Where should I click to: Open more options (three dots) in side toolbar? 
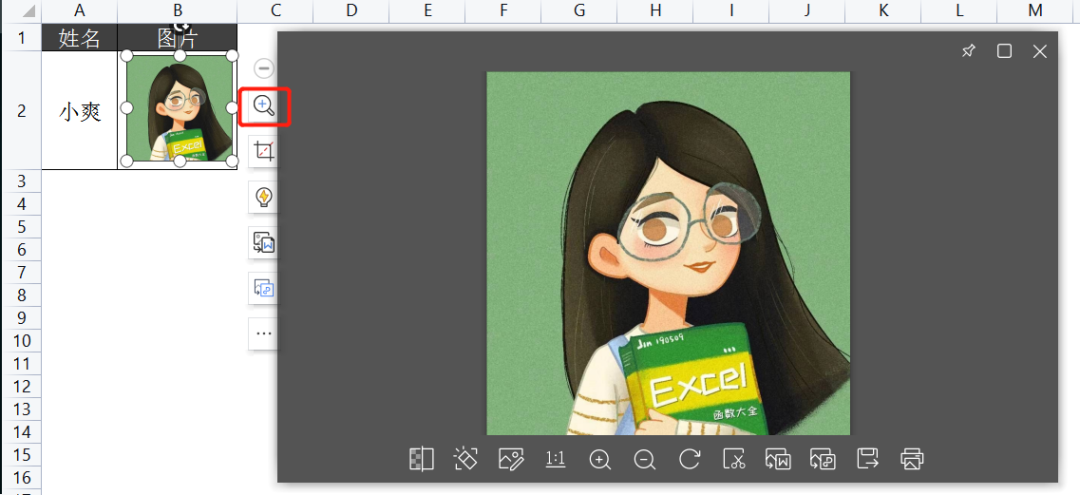tap(264, 333)
